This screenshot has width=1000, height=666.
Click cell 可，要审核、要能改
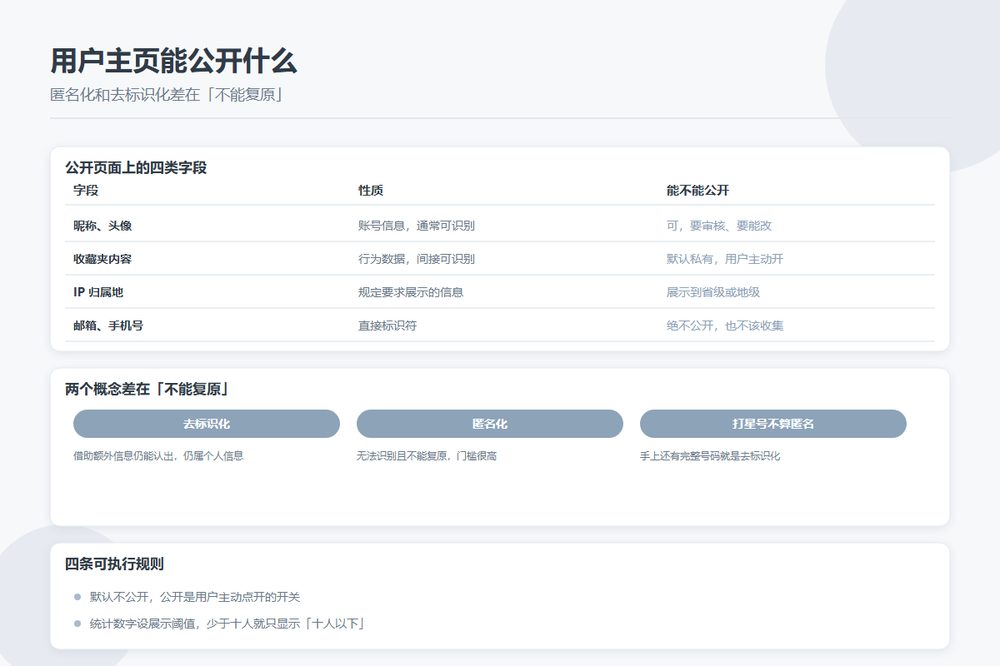(x=719, y=226)
